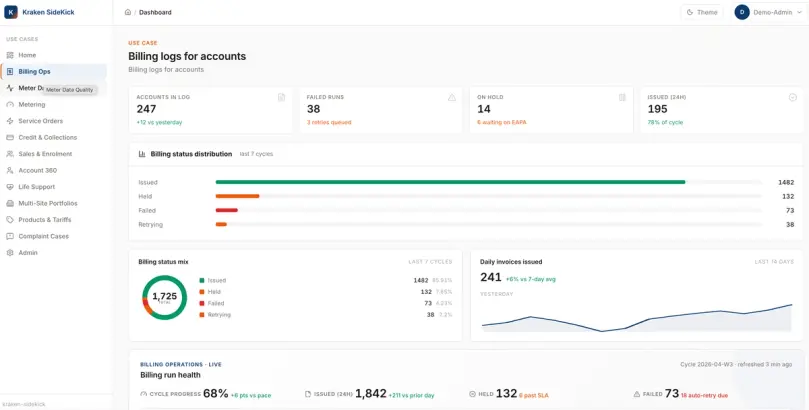Open Complaint Cases

(54, 236)
